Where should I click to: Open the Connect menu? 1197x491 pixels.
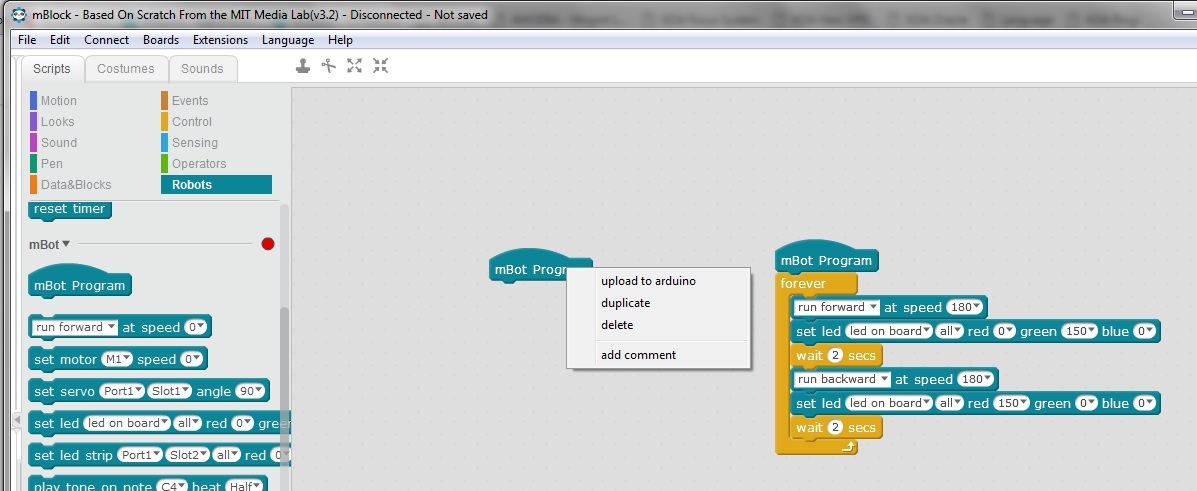click(107, 40)
